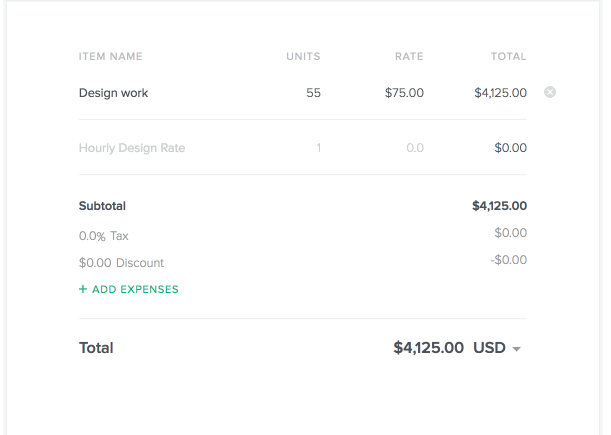Edit the $0.00 discount amount

(x=95, y=263)
